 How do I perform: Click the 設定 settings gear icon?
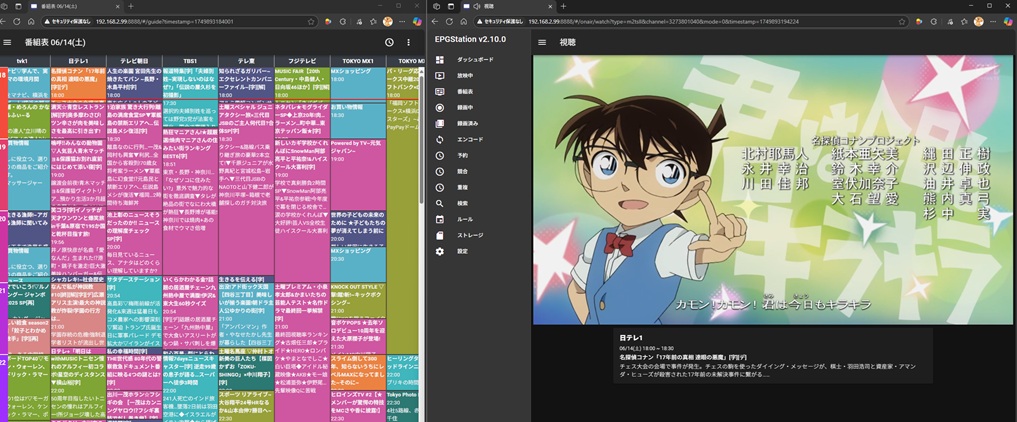[440, 251]
